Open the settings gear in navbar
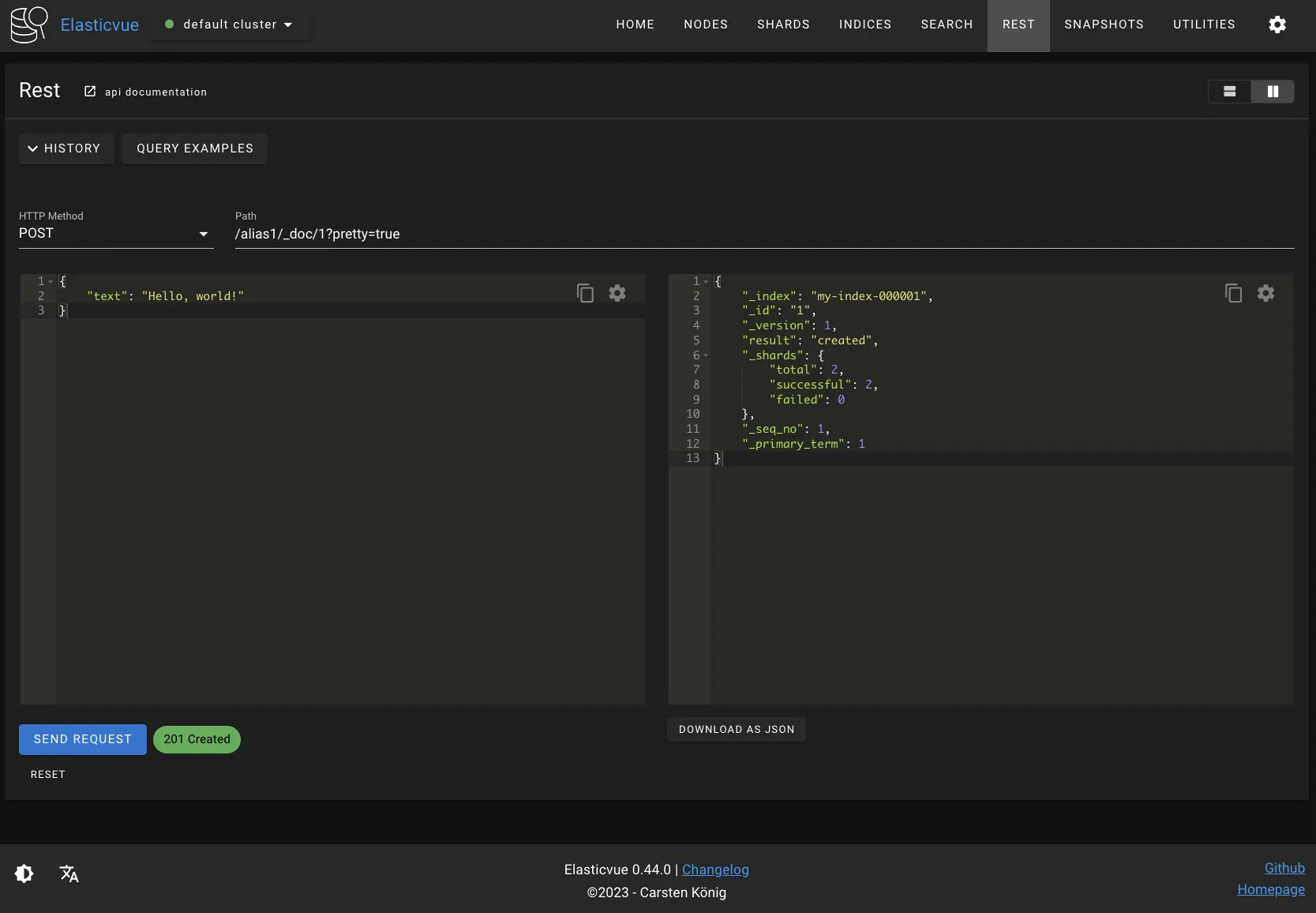The height and width of the screenshot is (913, 1316). pyautogui.click(x=1277, y=24)
